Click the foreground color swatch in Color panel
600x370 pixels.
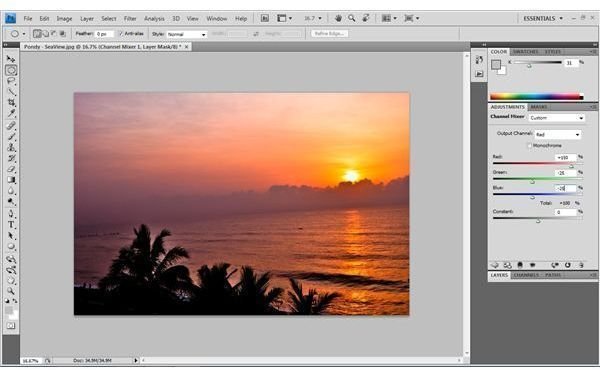496,65
